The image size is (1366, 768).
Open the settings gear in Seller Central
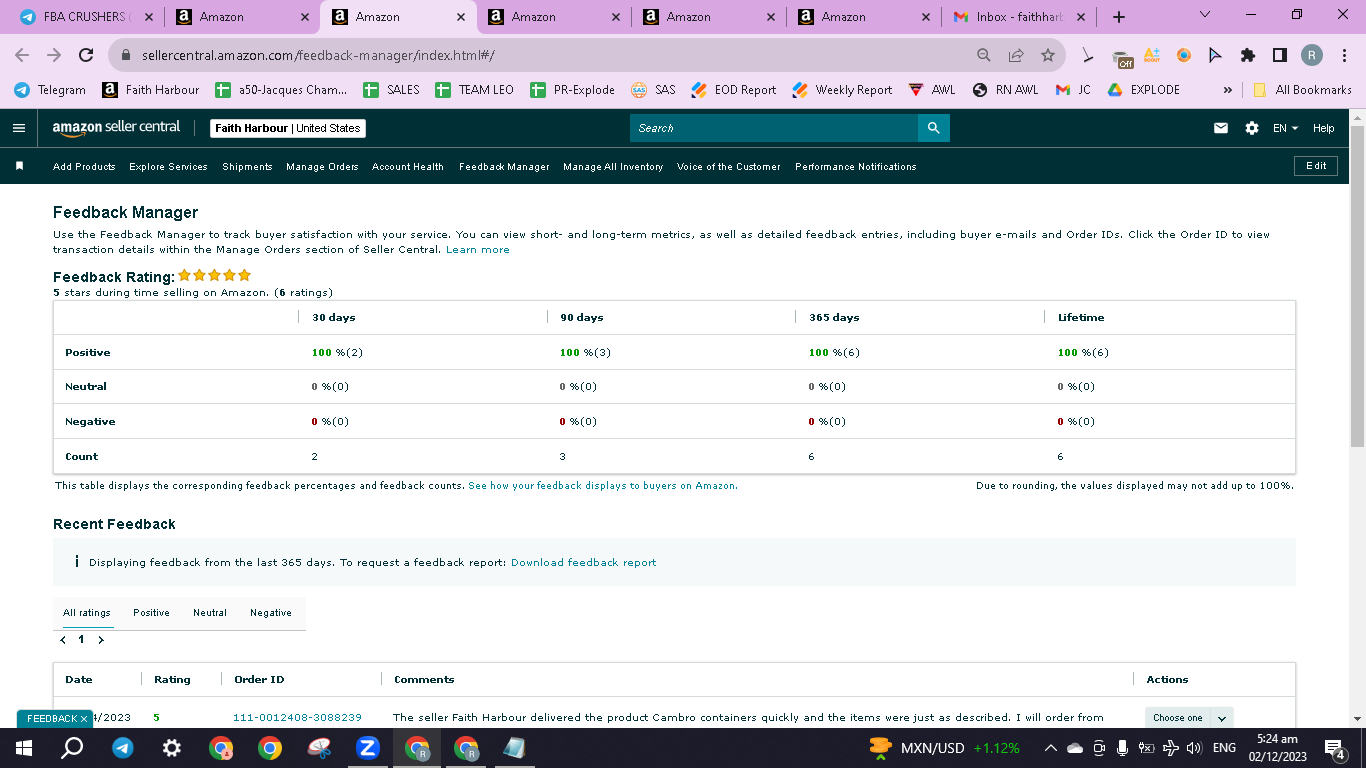pos(1252,128)
